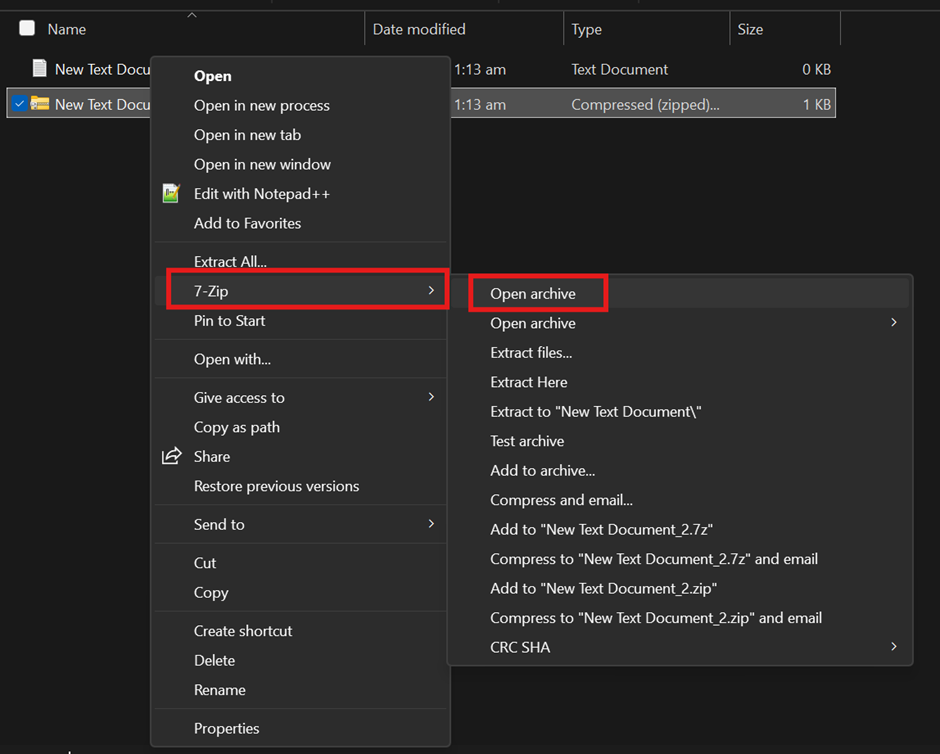Expand the CRC SHA submenu arrow
This screenshot has height=754, width=940.
893,647
